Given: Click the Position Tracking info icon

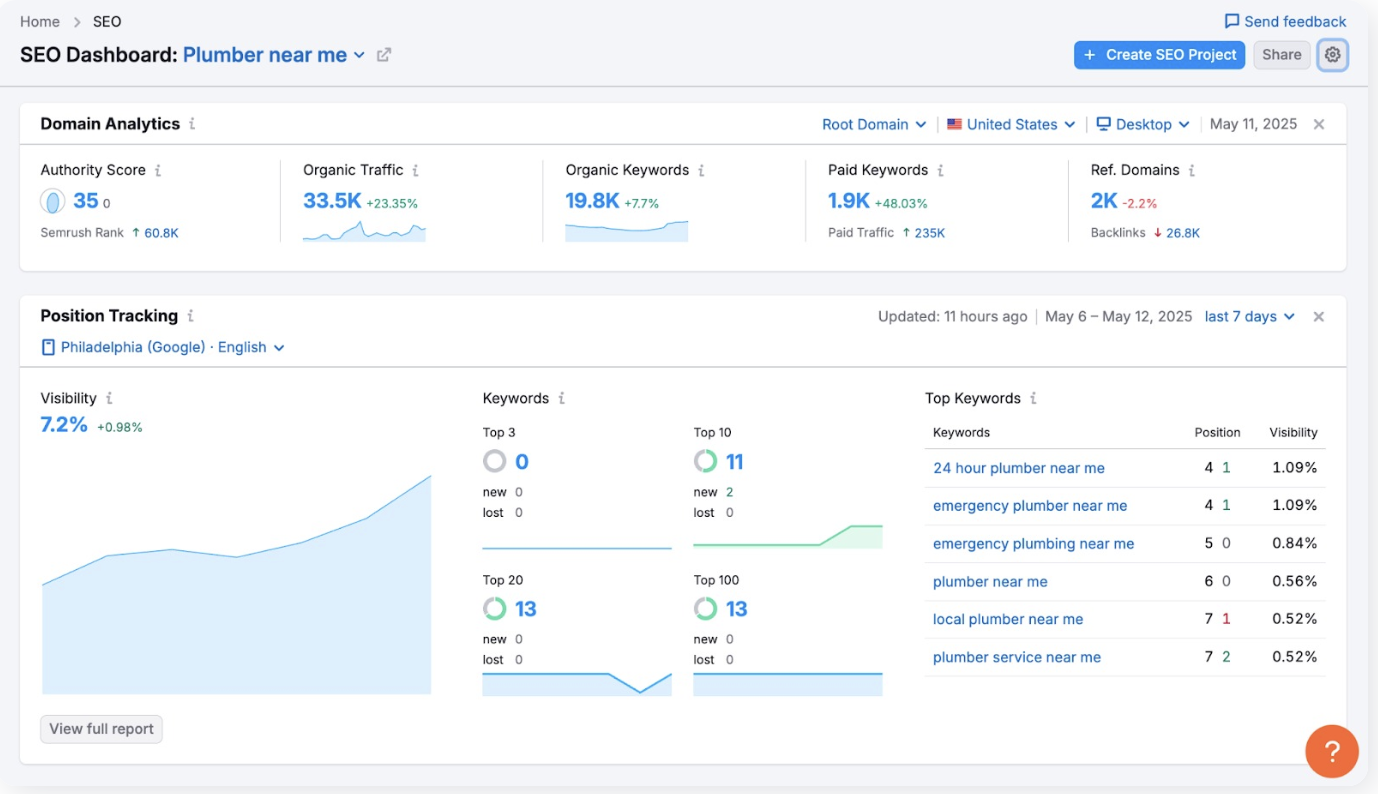Looking at the screenshot, I should point(192,315).
